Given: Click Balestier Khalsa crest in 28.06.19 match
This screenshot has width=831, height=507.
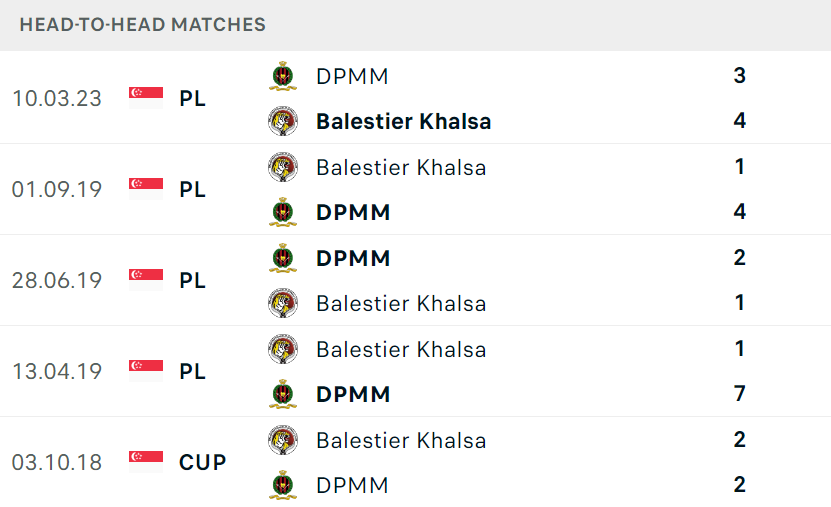Looking at the screenshot, I should 282,304.
